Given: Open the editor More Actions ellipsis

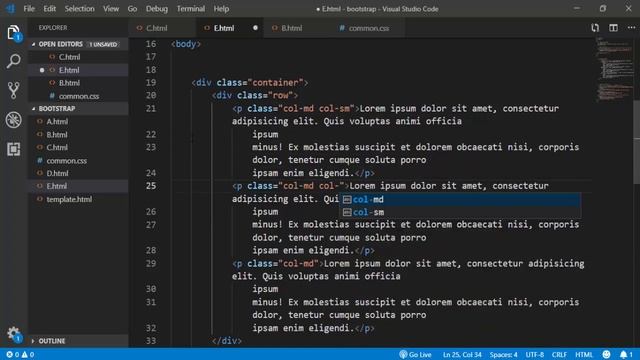Looking at the screenshot, I should click(631, 28).
